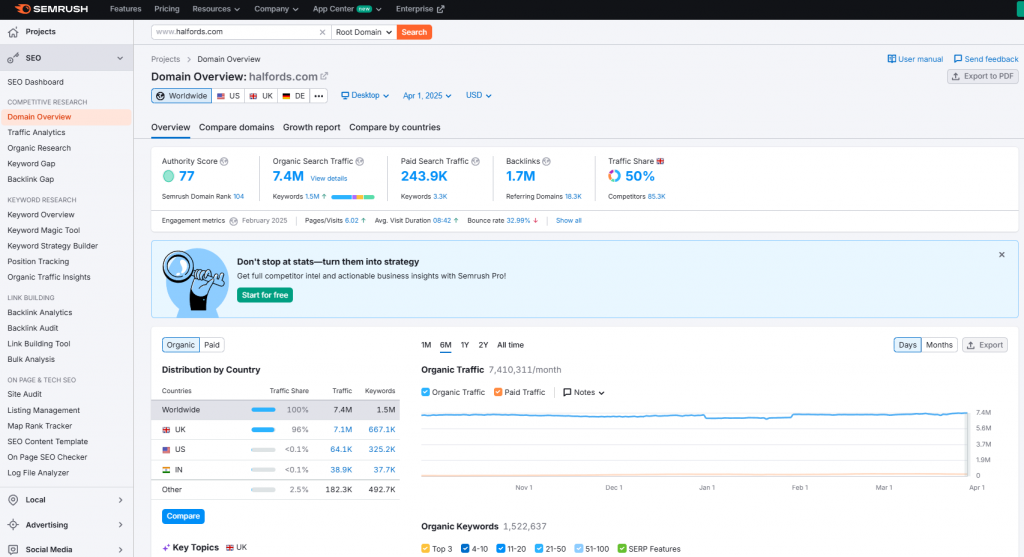Click the User manual book icon

coord(892,59)
